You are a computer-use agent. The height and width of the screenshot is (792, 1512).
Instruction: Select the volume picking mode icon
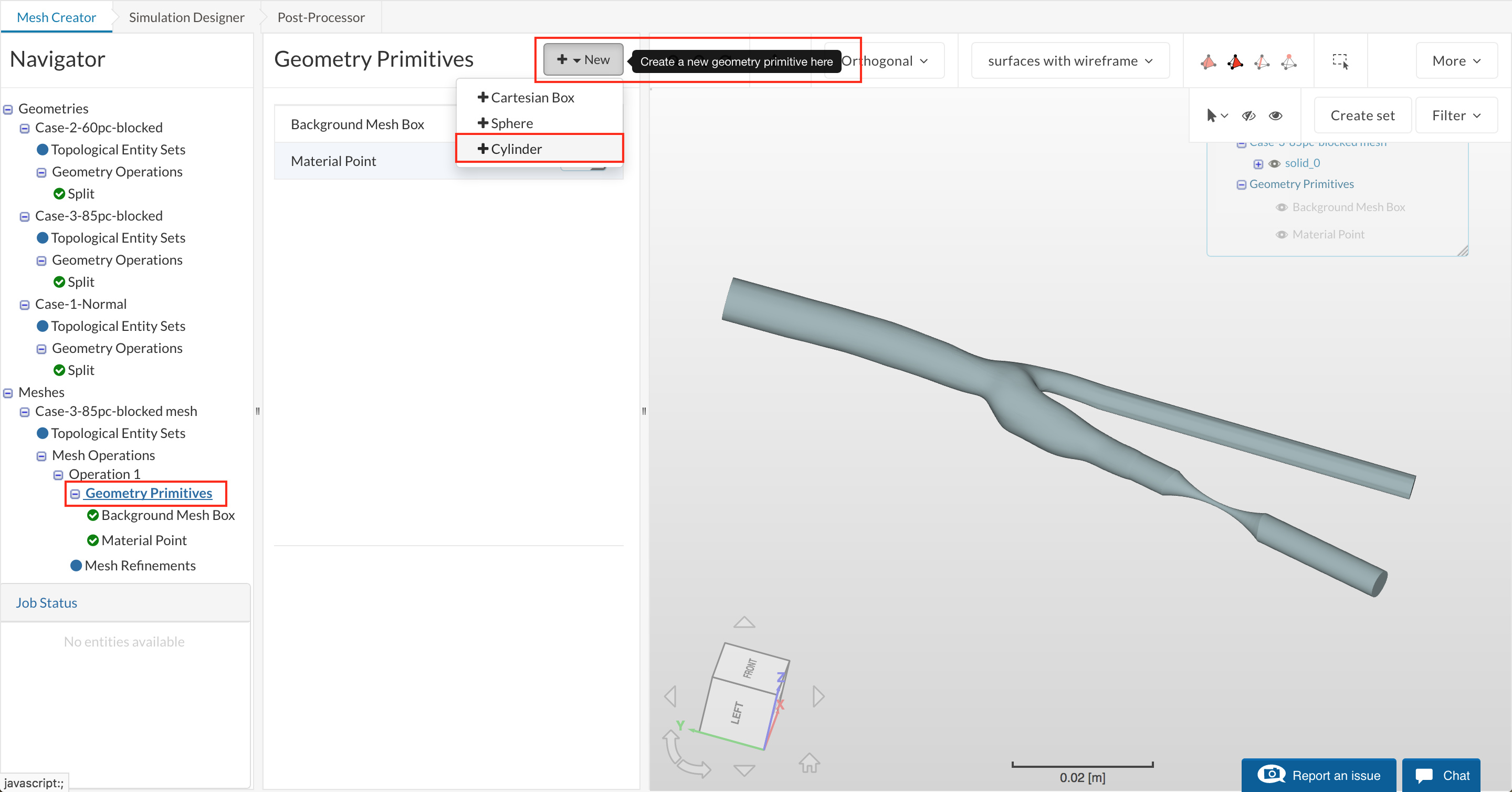pyautogui.click(x=1208, y=61)
